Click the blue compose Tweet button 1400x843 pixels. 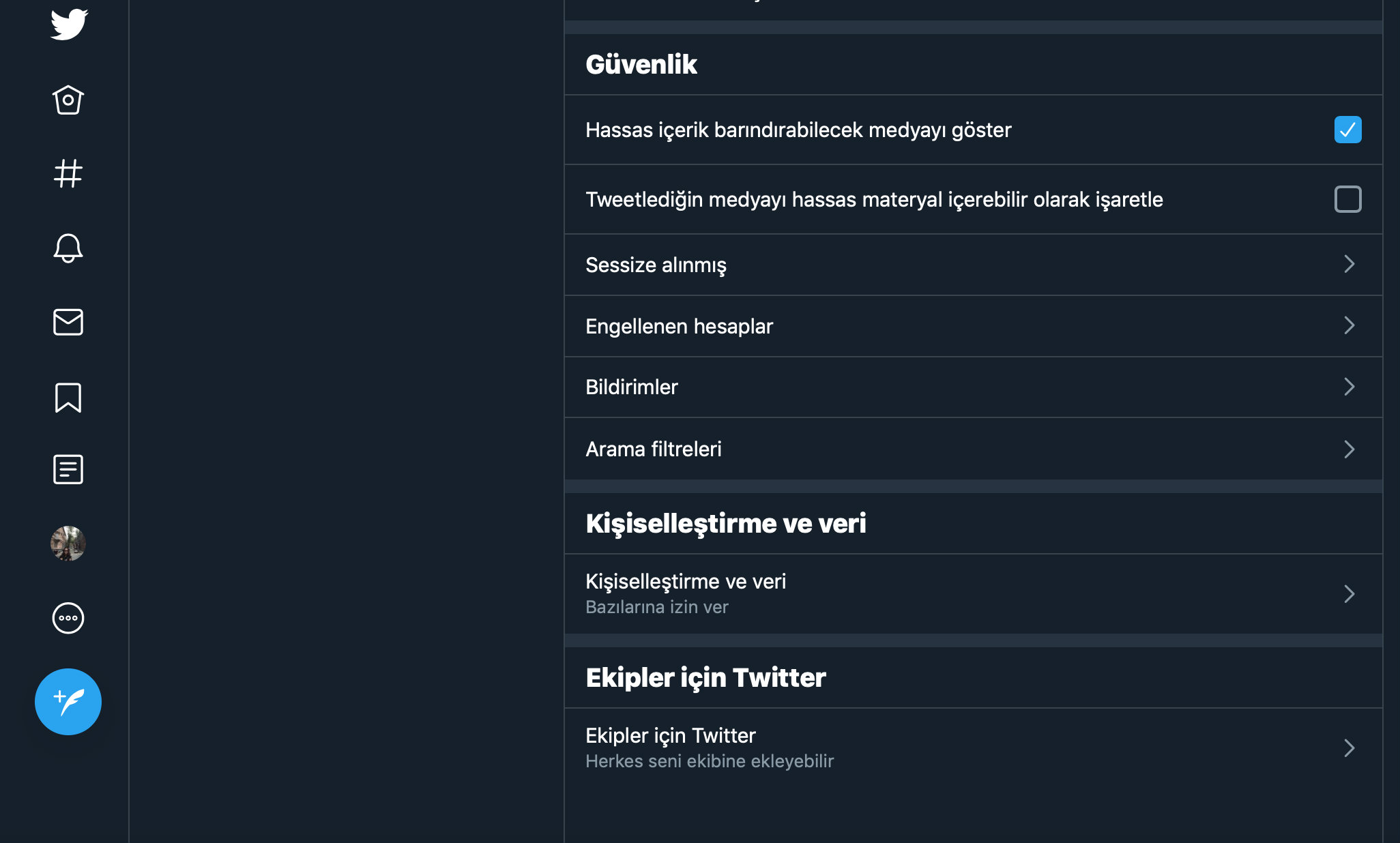pos(68,702)
